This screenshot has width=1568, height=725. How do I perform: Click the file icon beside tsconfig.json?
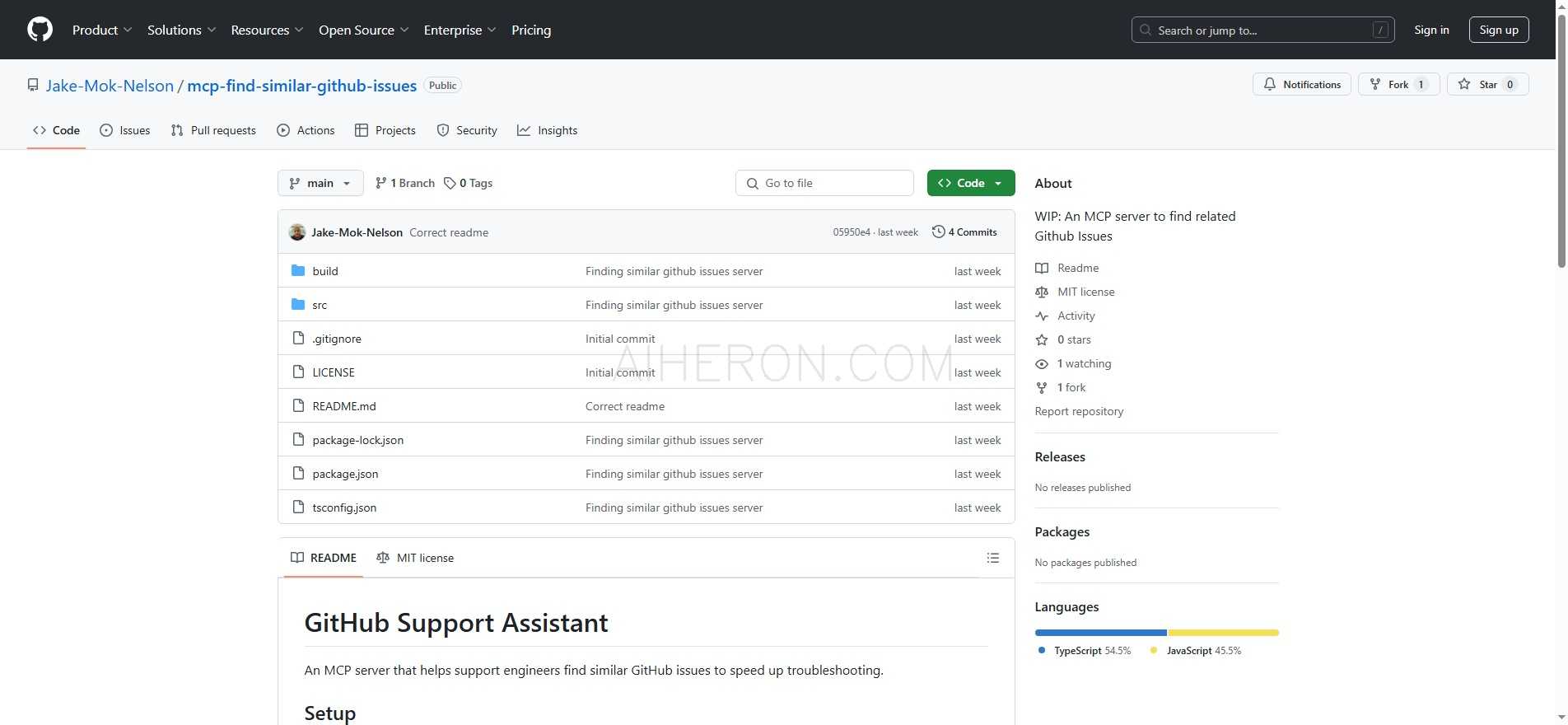point(298,507)
